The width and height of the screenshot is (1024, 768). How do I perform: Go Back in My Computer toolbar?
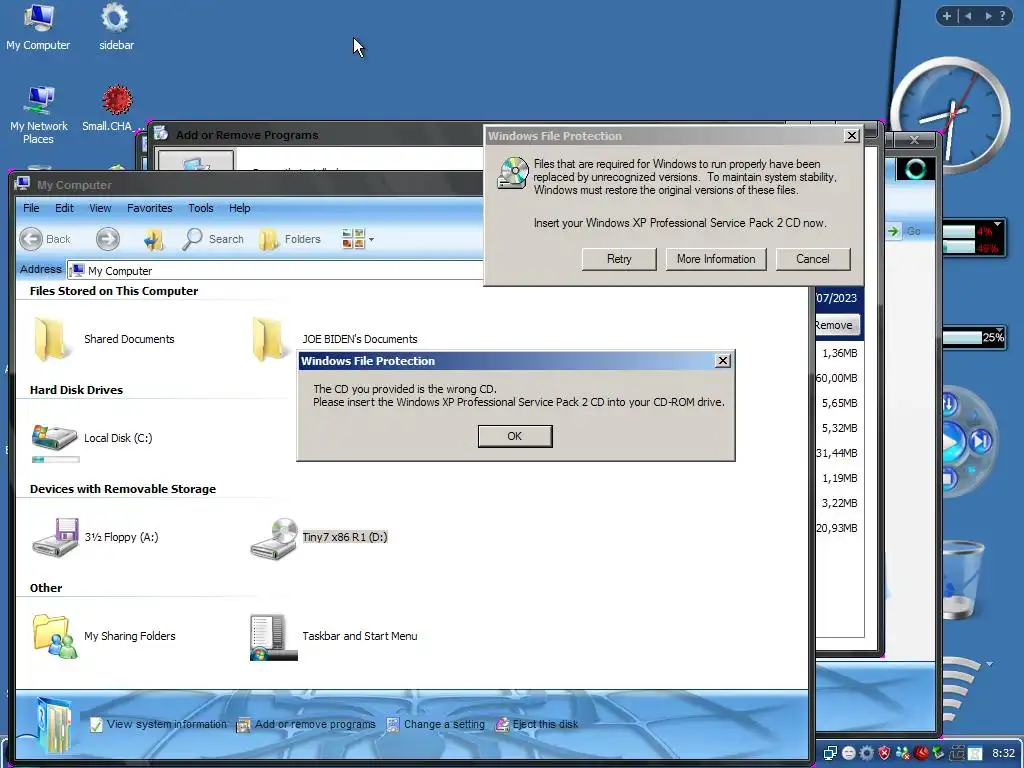click(x=44, y=239)
